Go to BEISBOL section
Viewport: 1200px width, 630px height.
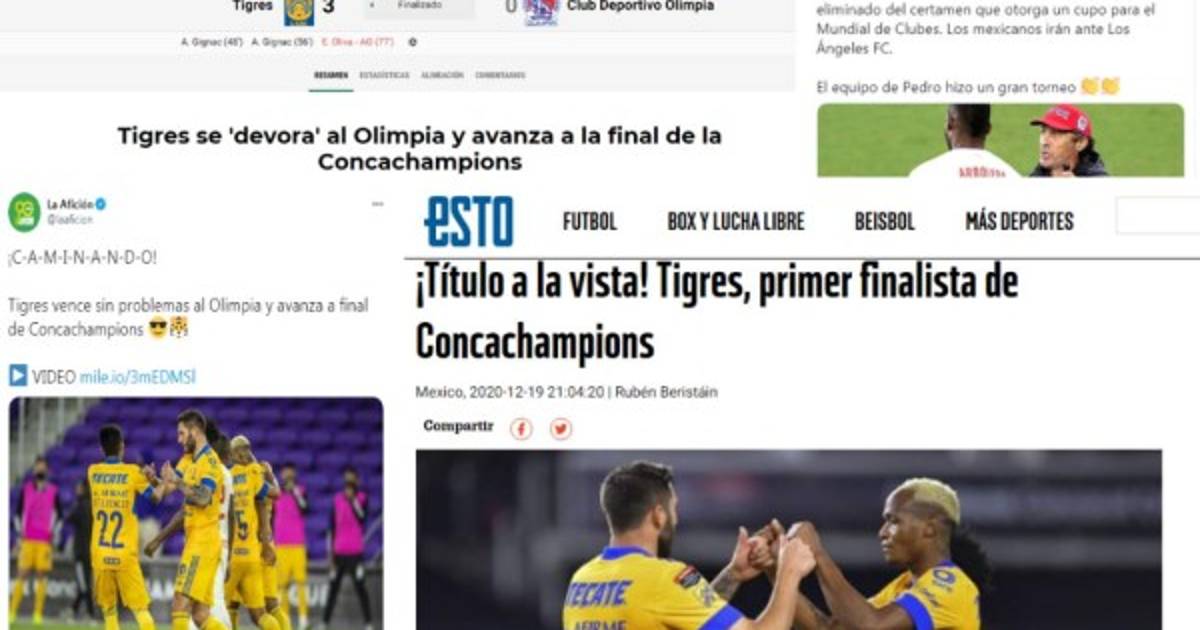pyautogui.click(x=884, y=221)
